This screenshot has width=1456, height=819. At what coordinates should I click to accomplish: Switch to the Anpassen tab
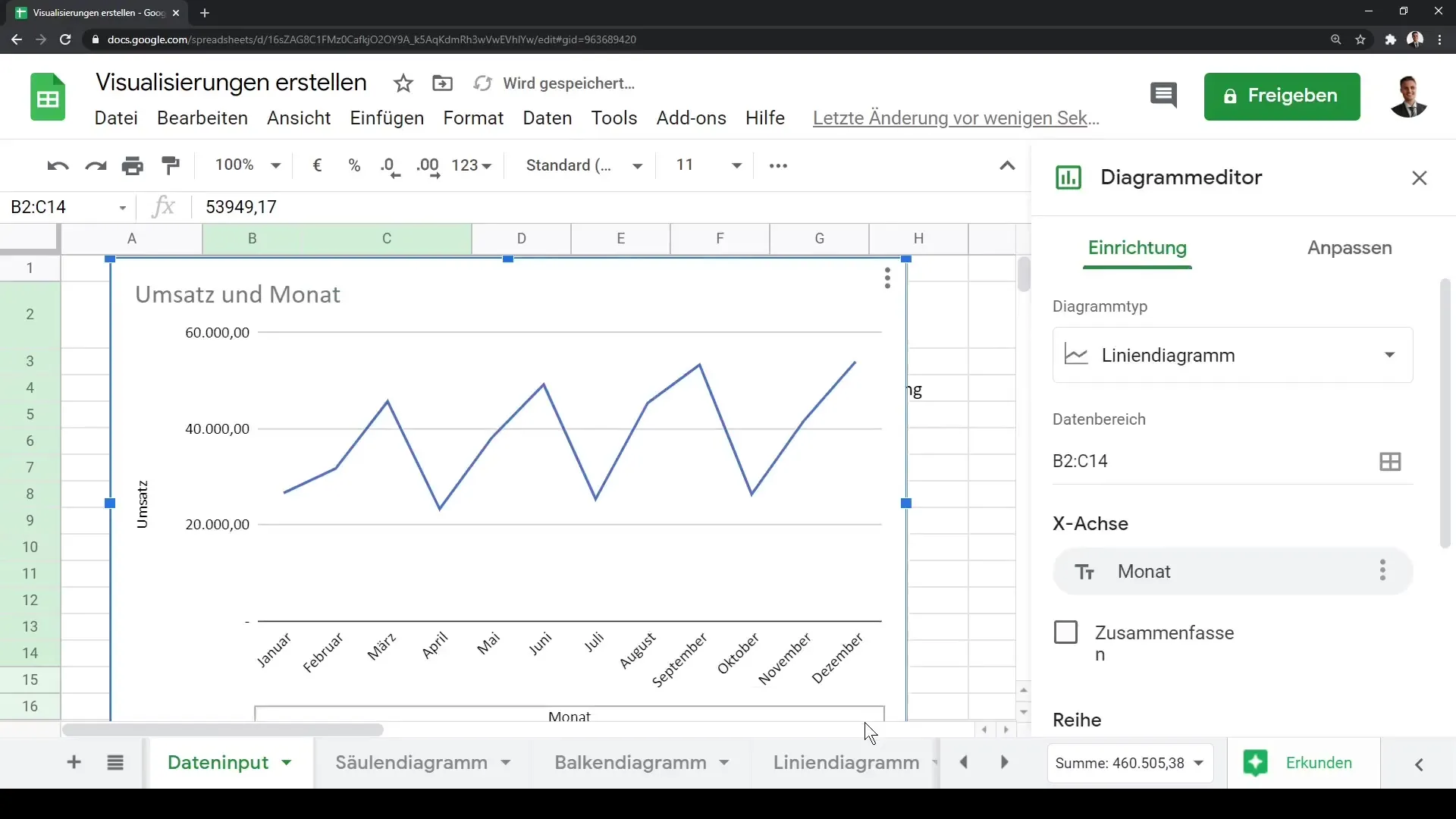(1349, 248)
